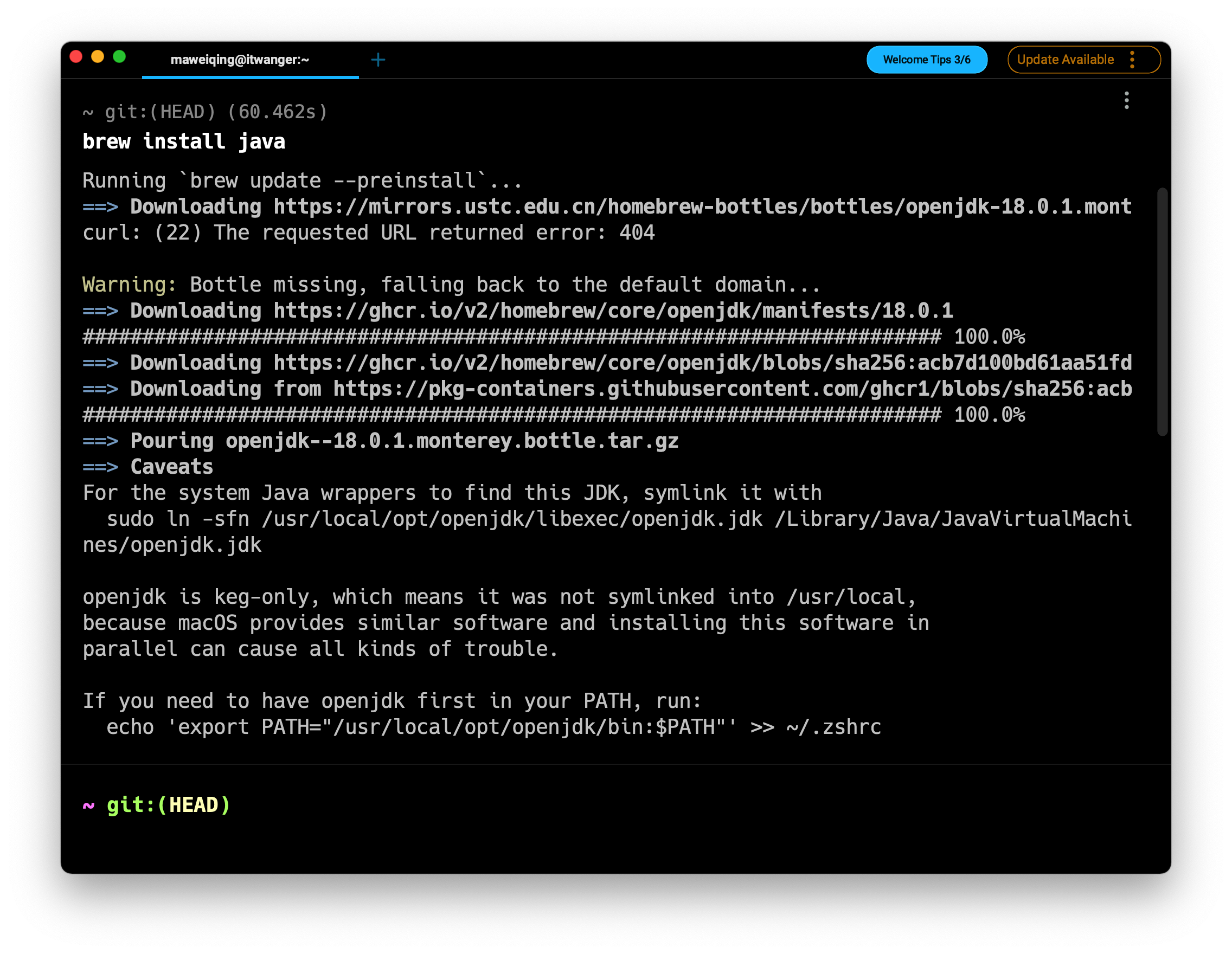1232x954 pixels.
Task: Close the window with red button
Action: point(76,57)
